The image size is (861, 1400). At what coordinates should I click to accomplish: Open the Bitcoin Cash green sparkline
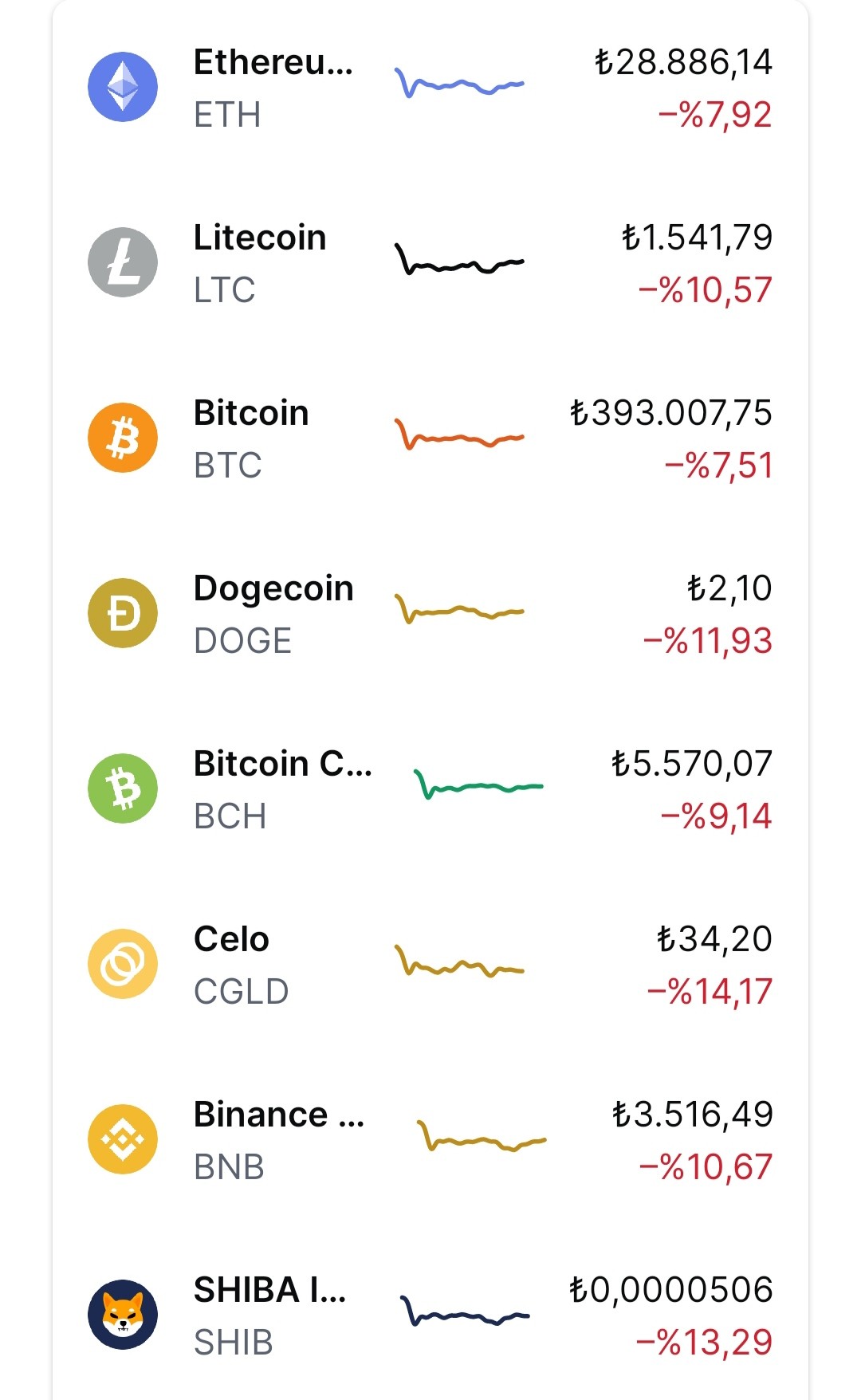tap(478, 784)
